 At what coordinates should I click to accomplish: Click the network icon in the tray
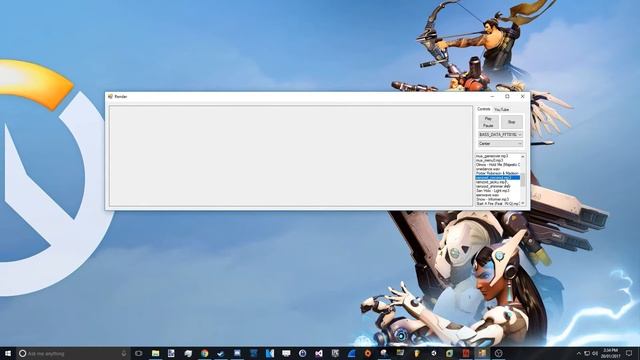click(x=587, y=353)
